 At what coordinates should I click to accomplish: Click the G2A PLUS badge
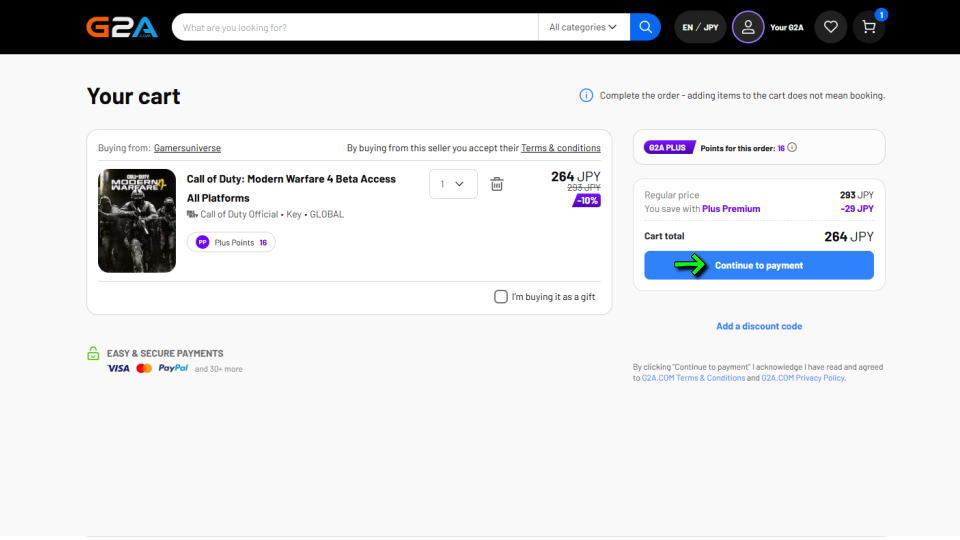click(x=669, y=148)
